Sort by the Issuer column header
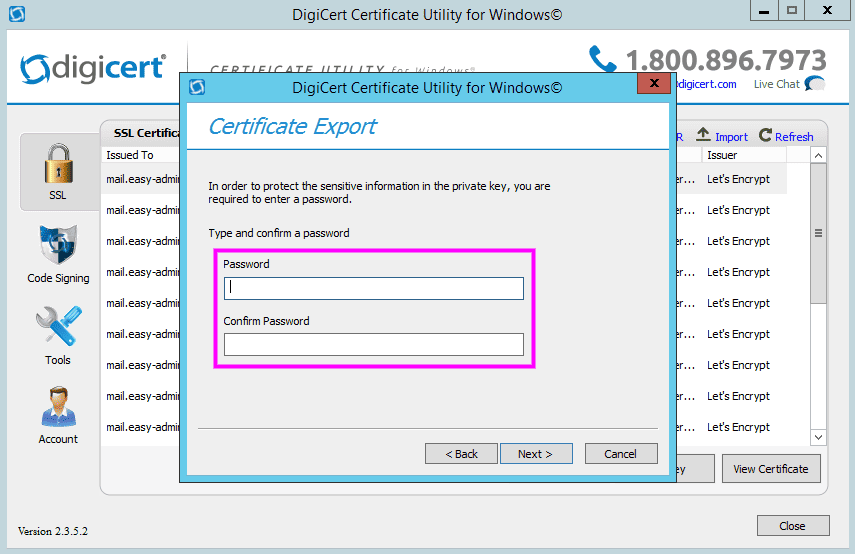855x554 pixels. 744,155
